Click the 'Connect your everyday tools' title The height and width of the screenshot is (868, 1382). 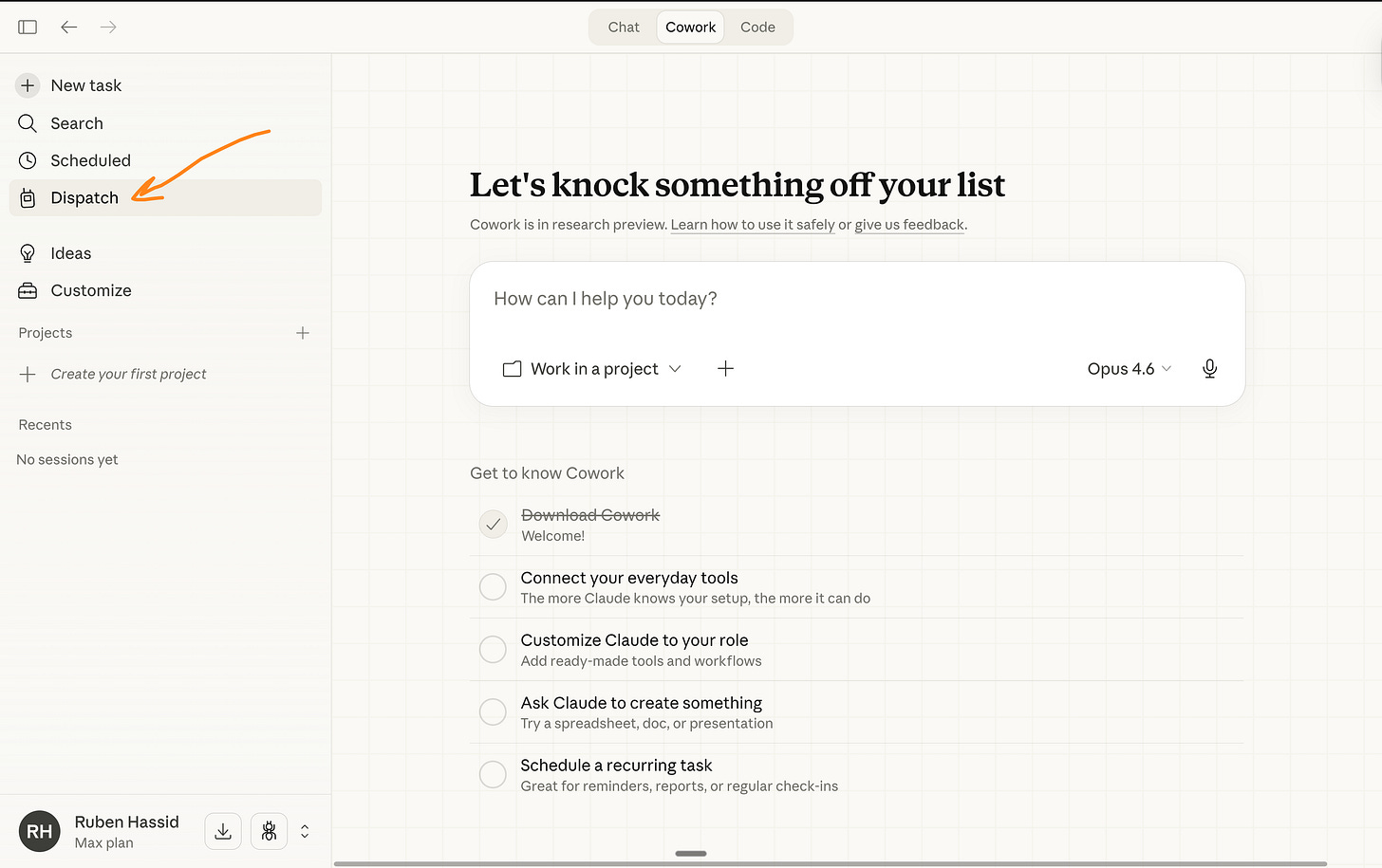[x=629, y=578]
